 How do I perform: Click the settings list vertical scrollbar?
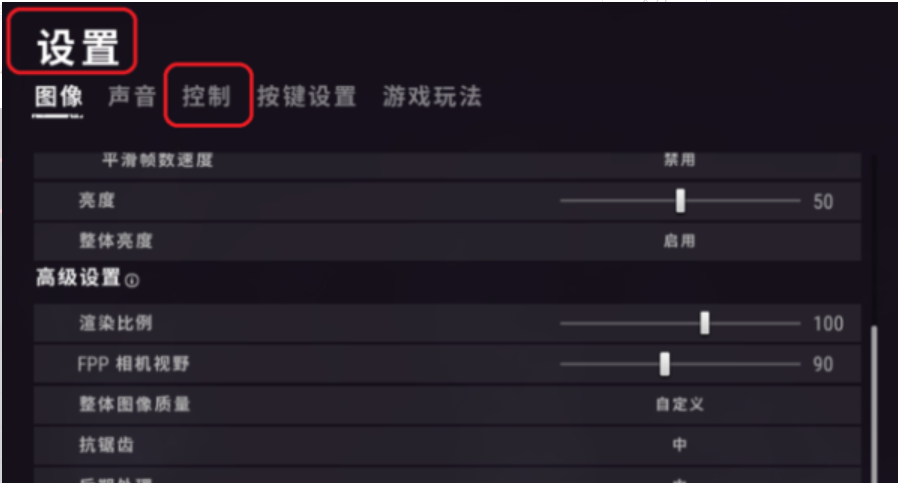coord(873,403)
